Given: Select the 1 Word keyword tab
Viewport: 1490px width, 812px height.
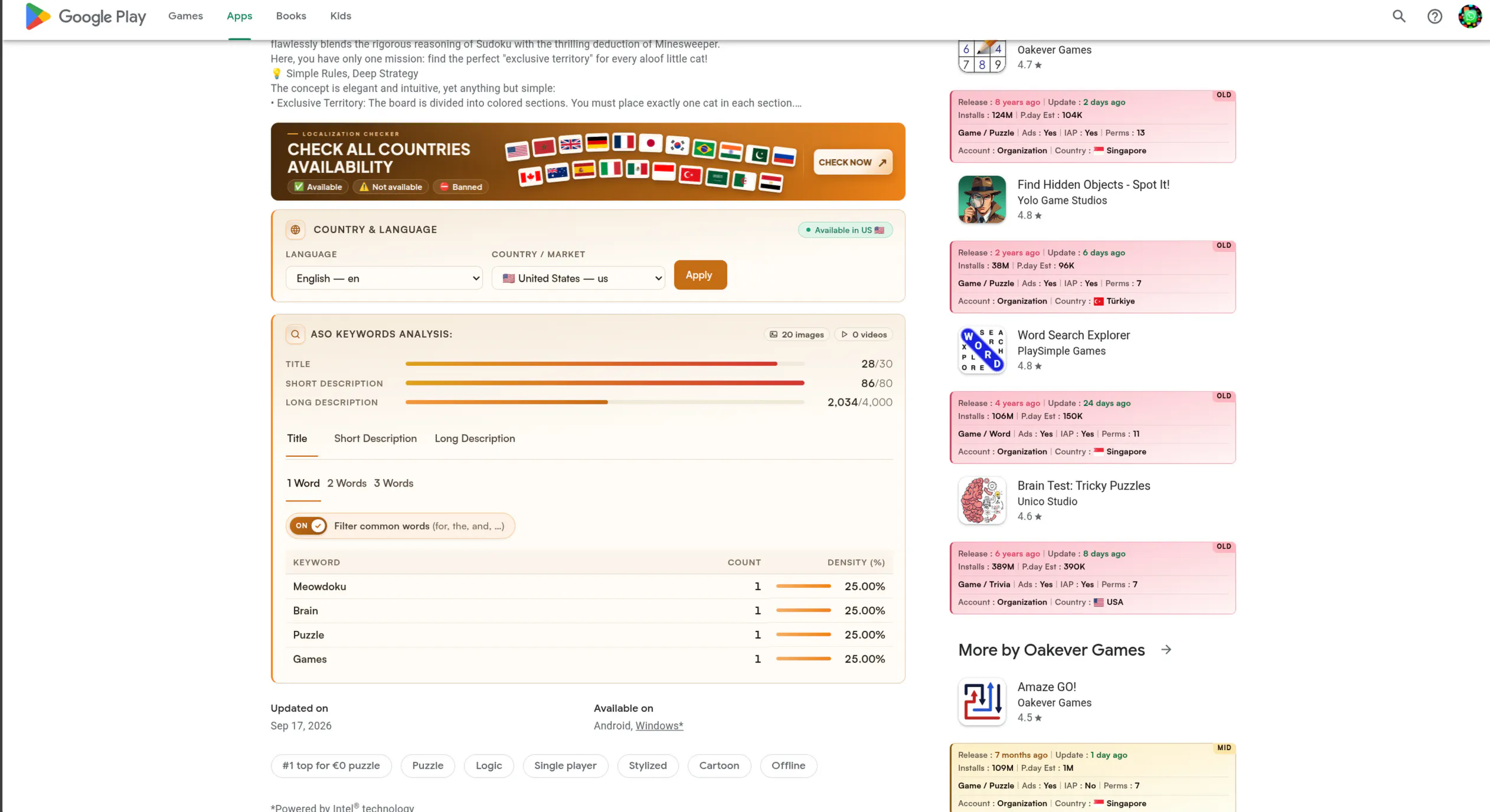Looking at the screenshot, I should tap(303, 483).
